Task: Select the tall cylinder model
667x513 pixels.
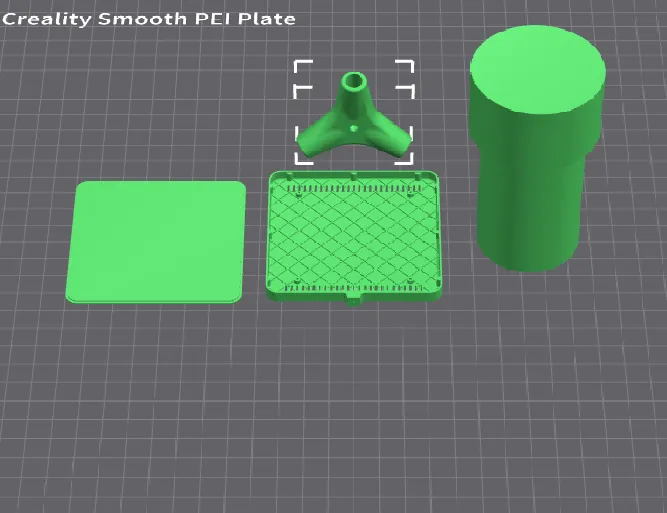Action: (537, 149)
